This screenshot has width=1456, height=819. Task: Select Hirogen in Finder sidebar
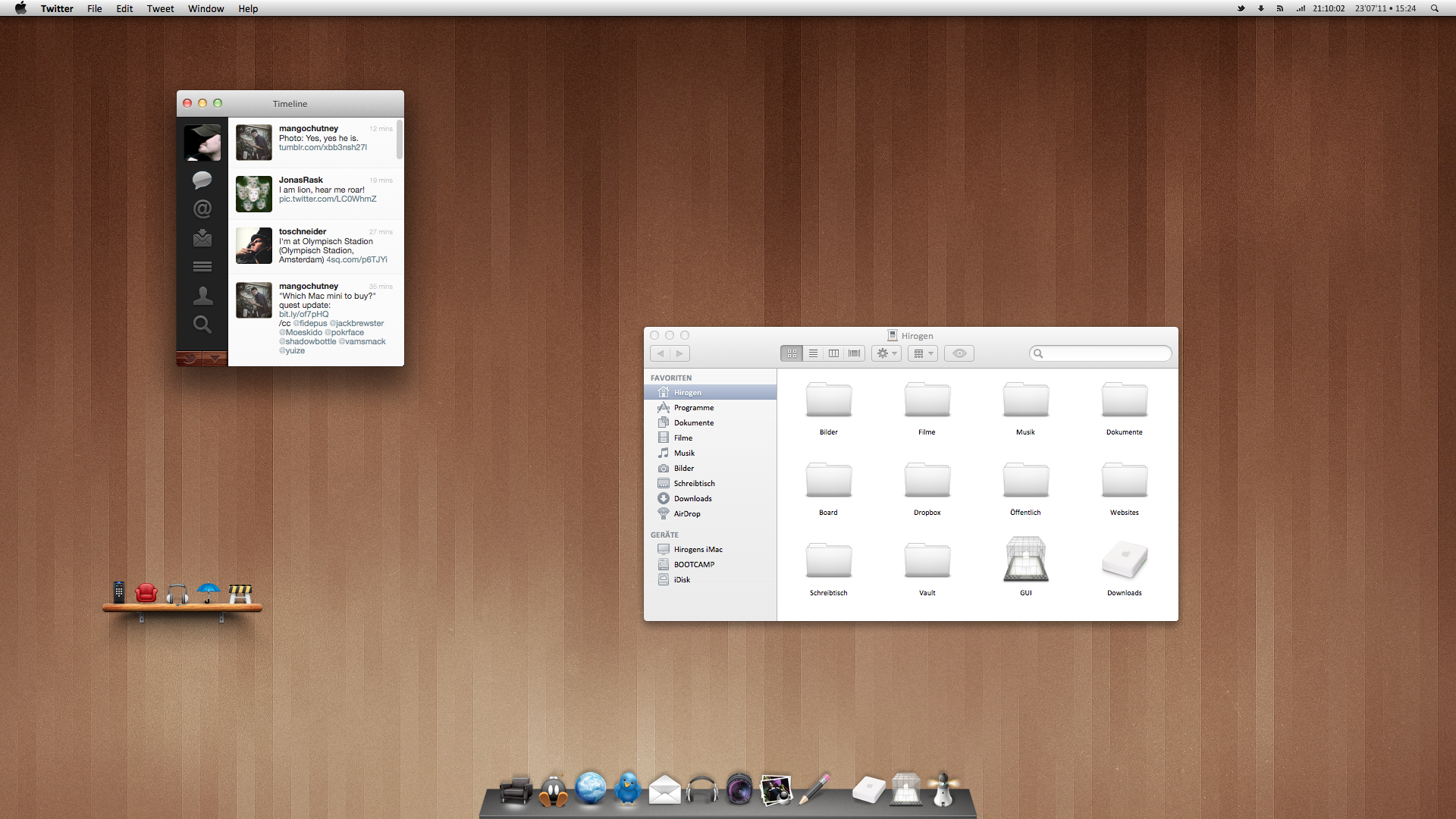point(711,392)
